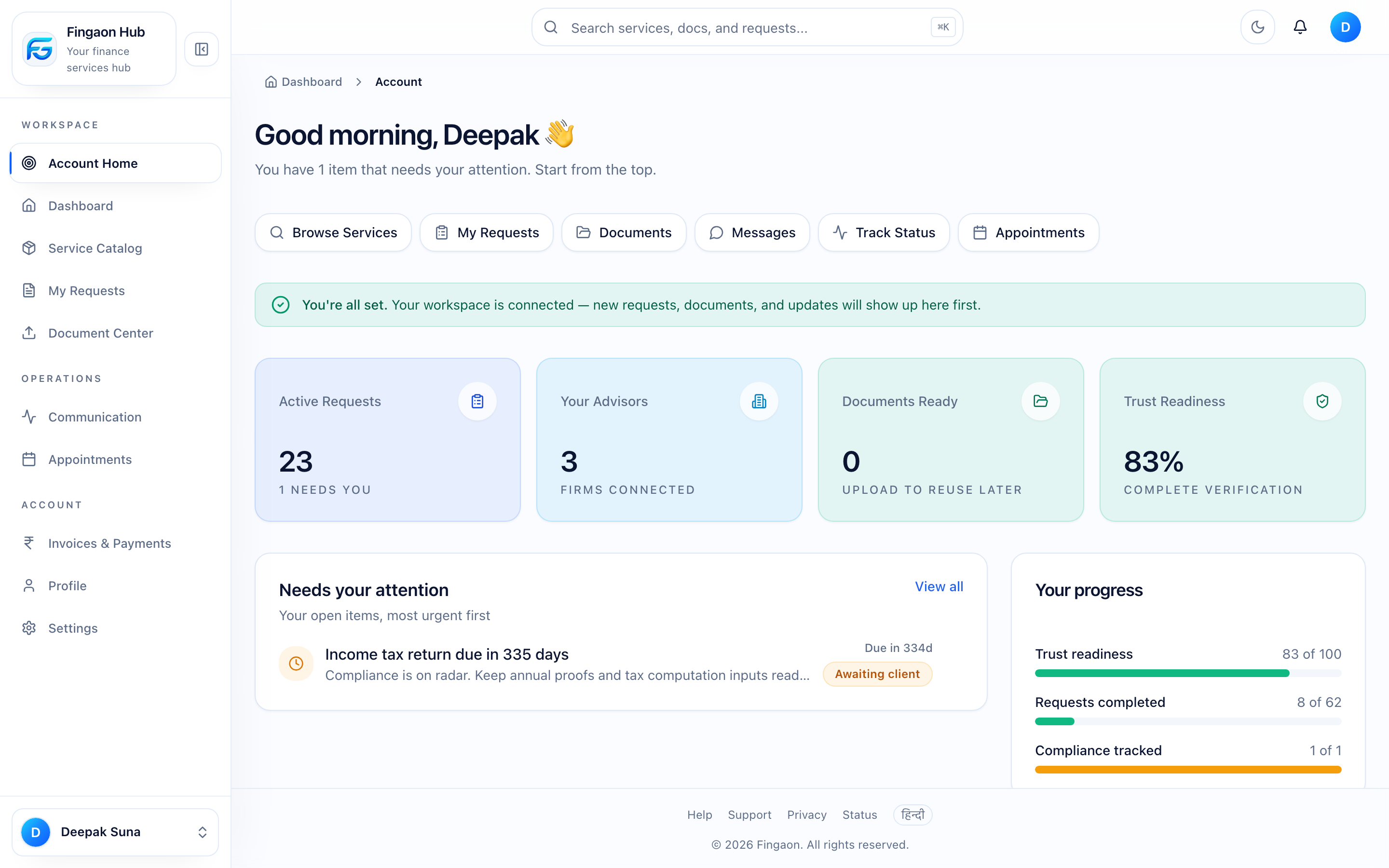Switch language to हिन्दी

912,814
